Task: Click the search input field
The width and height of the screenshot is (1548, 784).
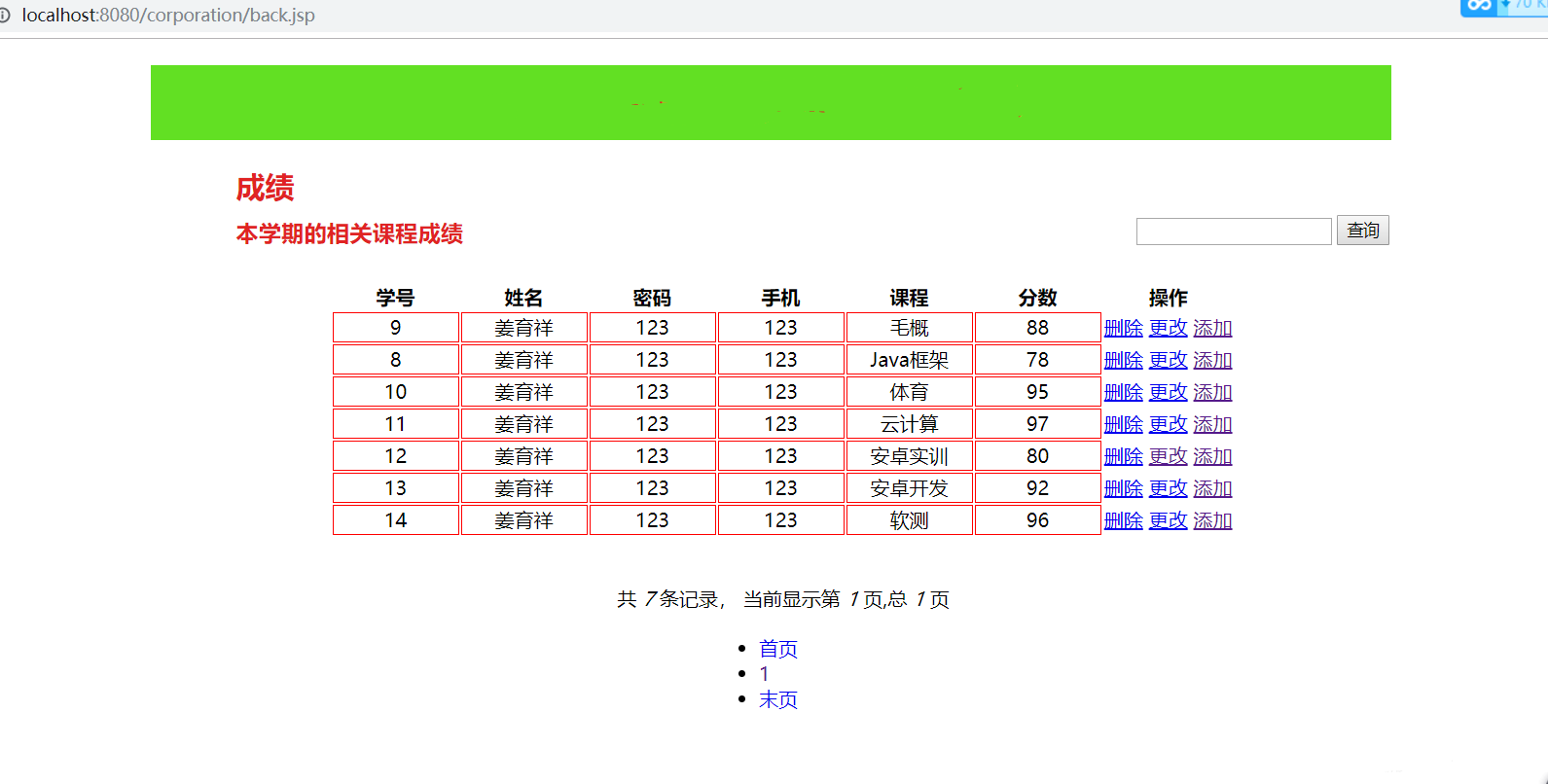Action: click(1233, 232)
